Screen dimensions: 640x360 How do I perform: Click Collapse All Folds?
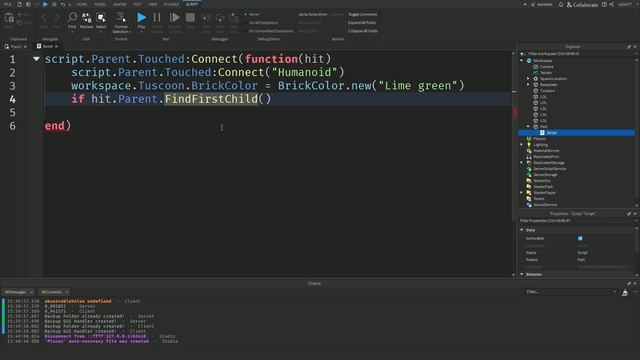tap(363, 31)
